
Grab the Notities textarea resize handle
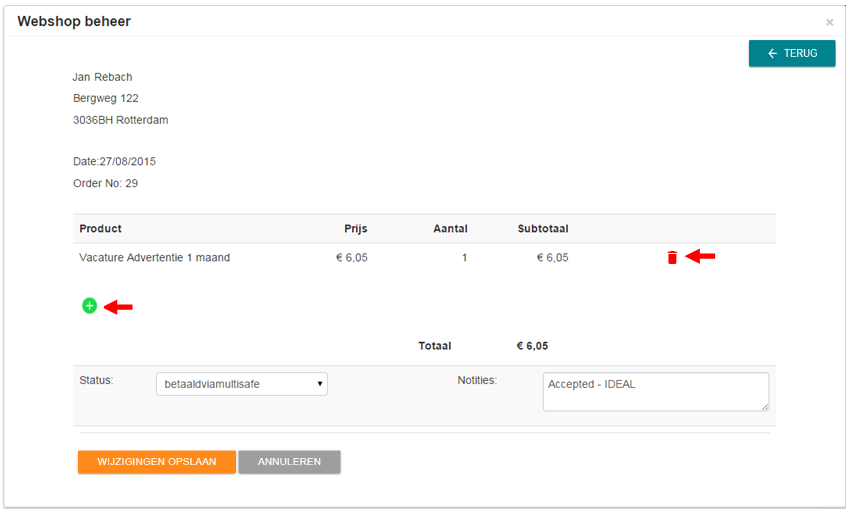764,406
